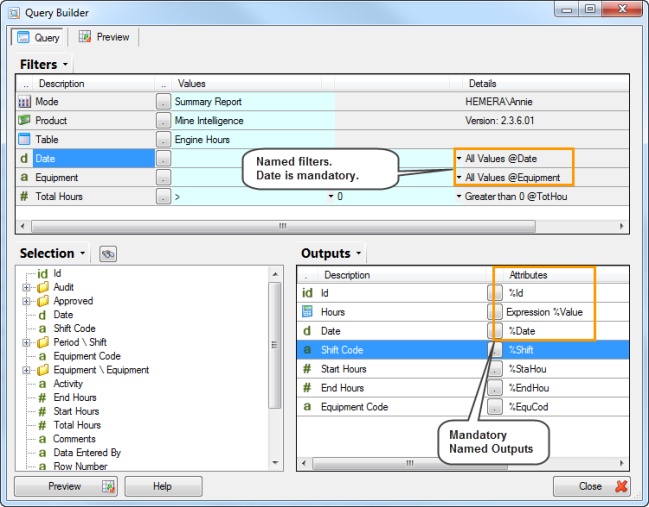Click the id icon in Outputs Id row
The width and height of the screenshot is (649, 507).
click(x=307, y=293)
